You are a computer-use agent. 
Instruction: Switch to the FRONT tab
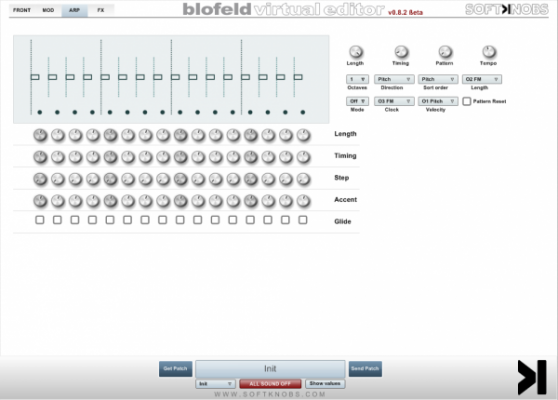(x=22, y=10)
